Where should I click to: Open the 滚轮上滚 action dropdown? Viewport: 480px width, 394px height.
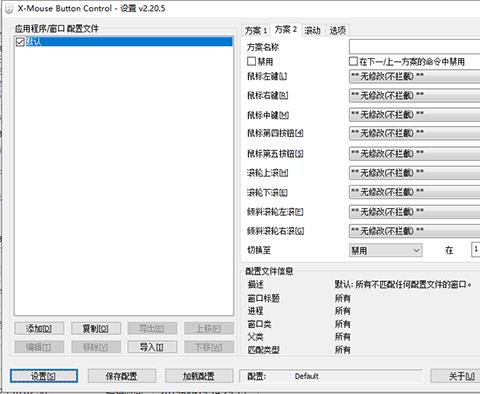click(414, 173)
